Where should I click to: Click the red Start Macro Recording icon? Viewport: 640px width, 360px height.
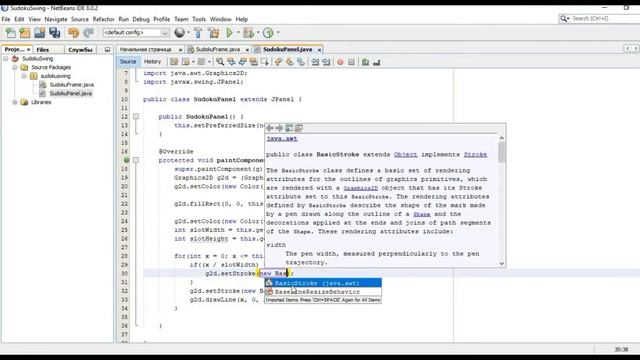(340, 62)
